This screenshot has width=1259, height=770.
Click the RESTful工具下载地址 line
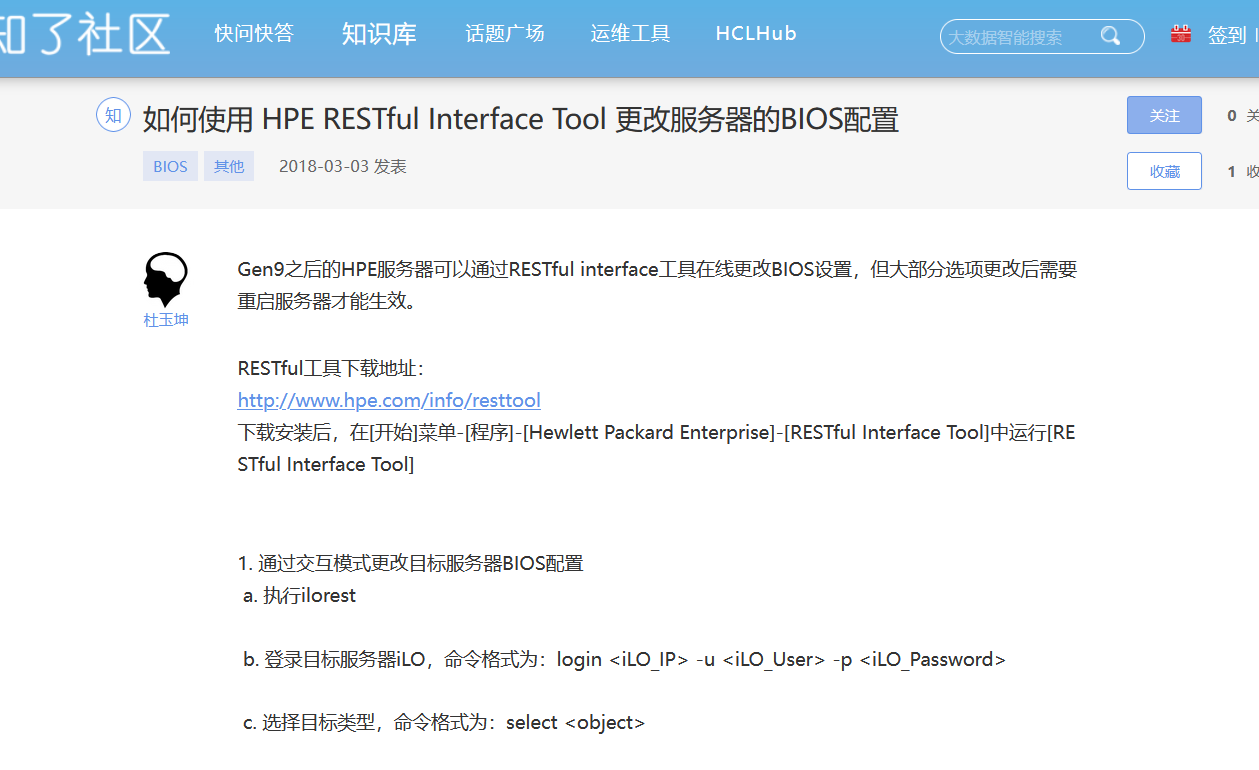point(330,368)
